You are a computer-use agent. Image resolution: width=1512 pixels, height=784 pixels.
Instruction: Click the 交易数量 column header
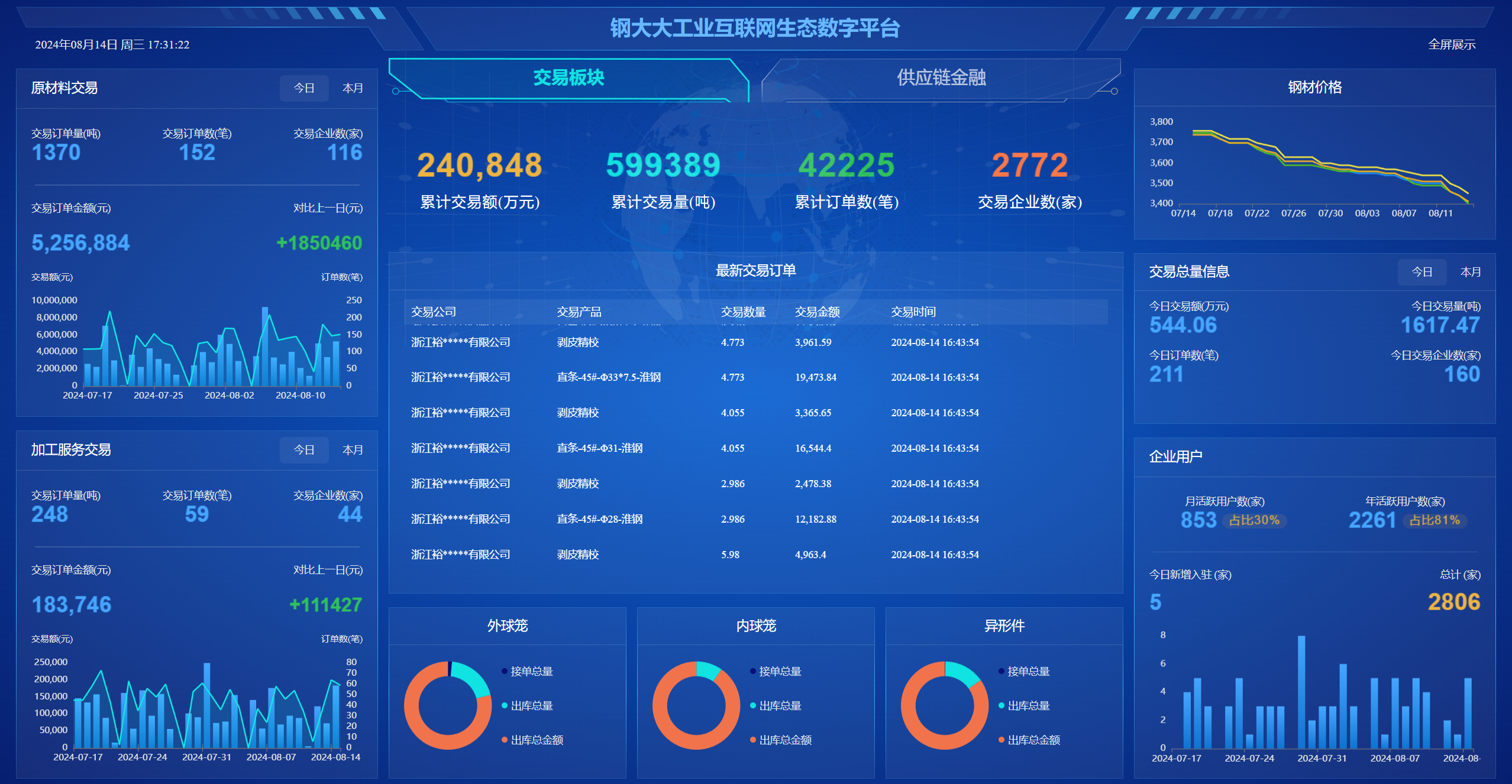coord(744,312)
